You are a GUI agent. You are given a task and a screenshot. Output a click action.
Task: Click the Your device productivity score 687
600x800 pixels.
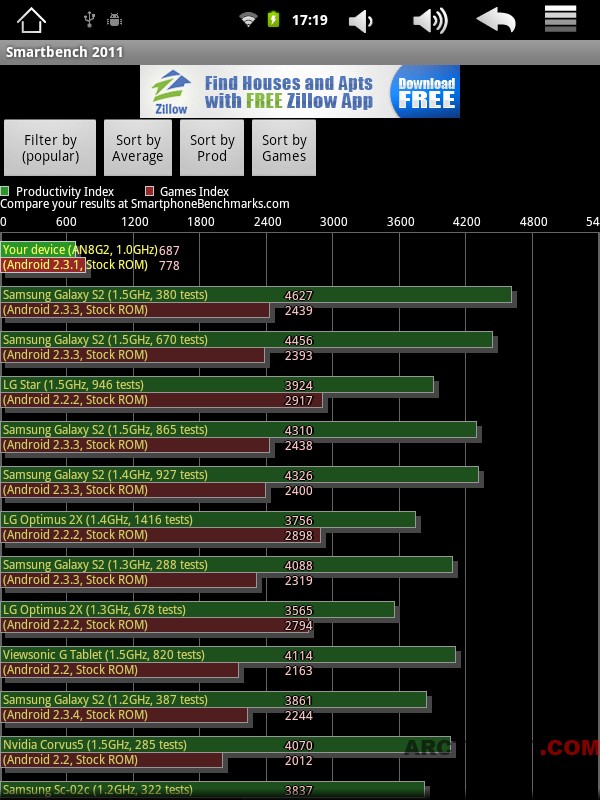click(x=169, y=251)
